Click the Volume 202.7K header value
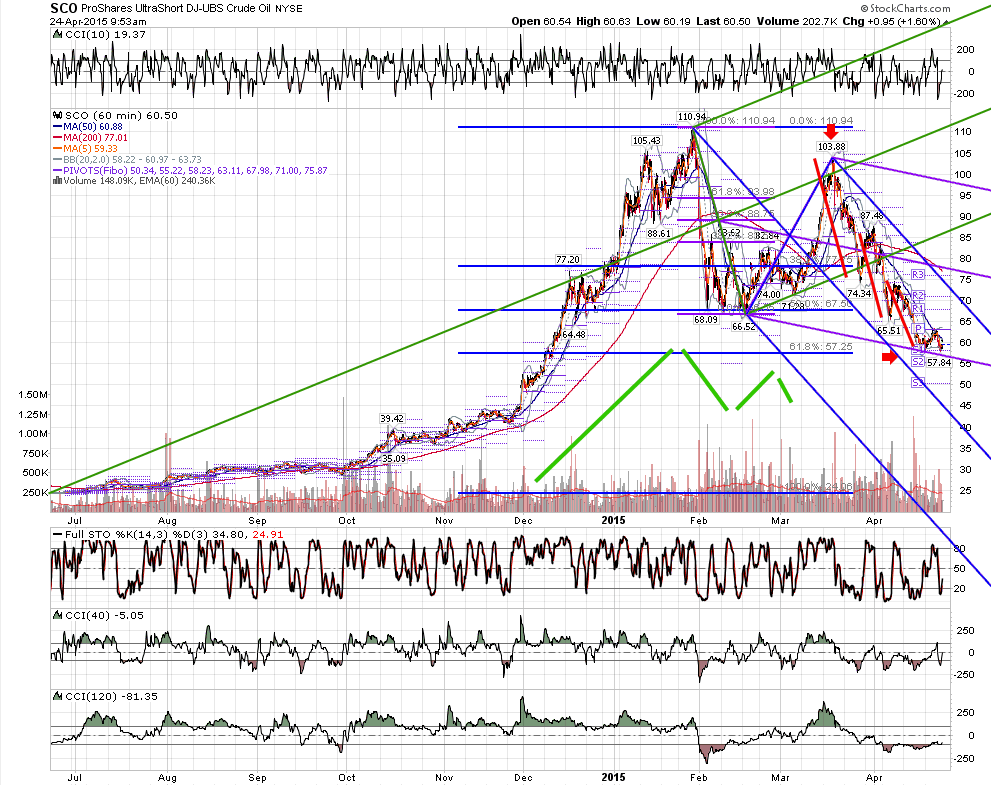Image resolution: width=991 pixels, height=785 pixels. click(797, 21)
